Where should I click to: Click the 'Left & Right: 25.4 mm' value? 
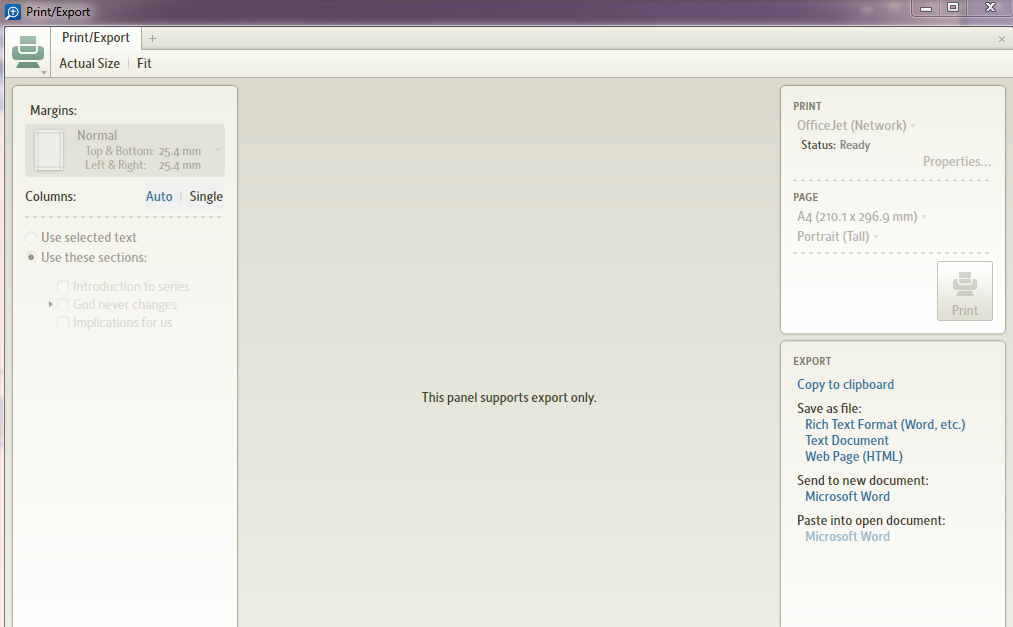[x=143, y=165]
